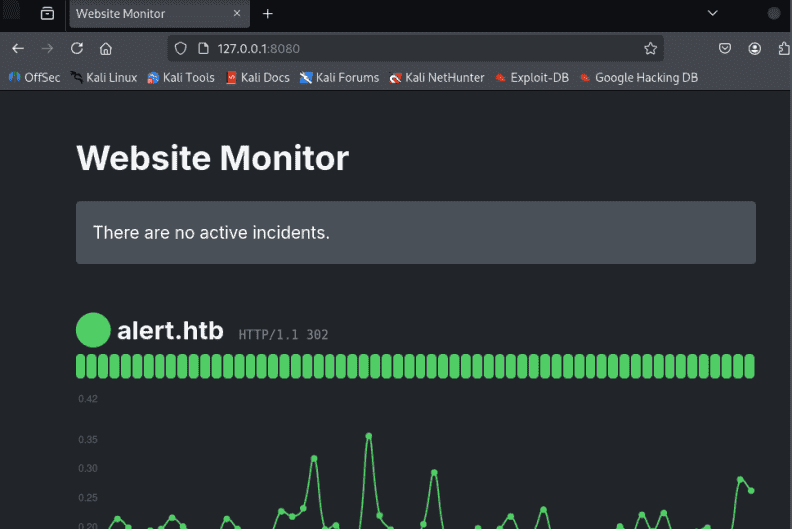The height and width of the screenshot is (529, 792).
Task: Click the 0.35 axis label
Action: (x=88, y=440)
